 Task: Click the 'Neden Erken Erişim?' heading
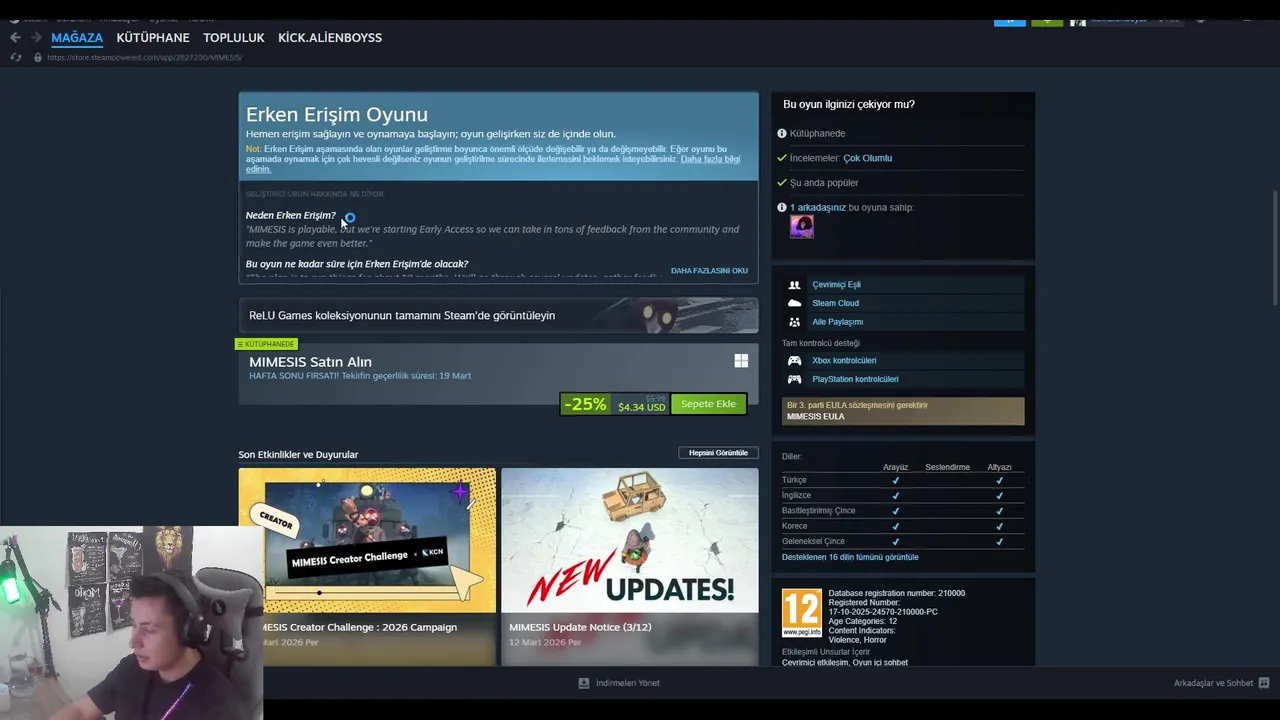coord(291,215)
